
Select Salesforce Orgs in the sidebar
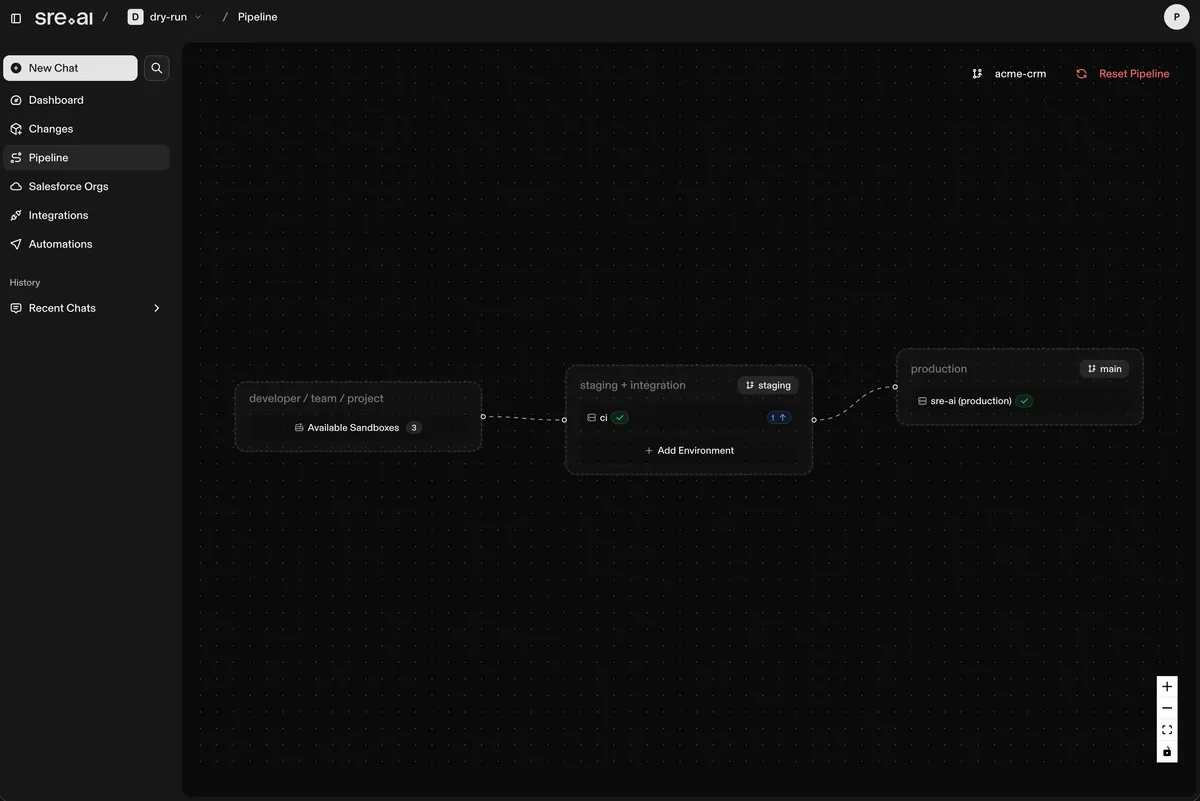(x=86, y=187)
